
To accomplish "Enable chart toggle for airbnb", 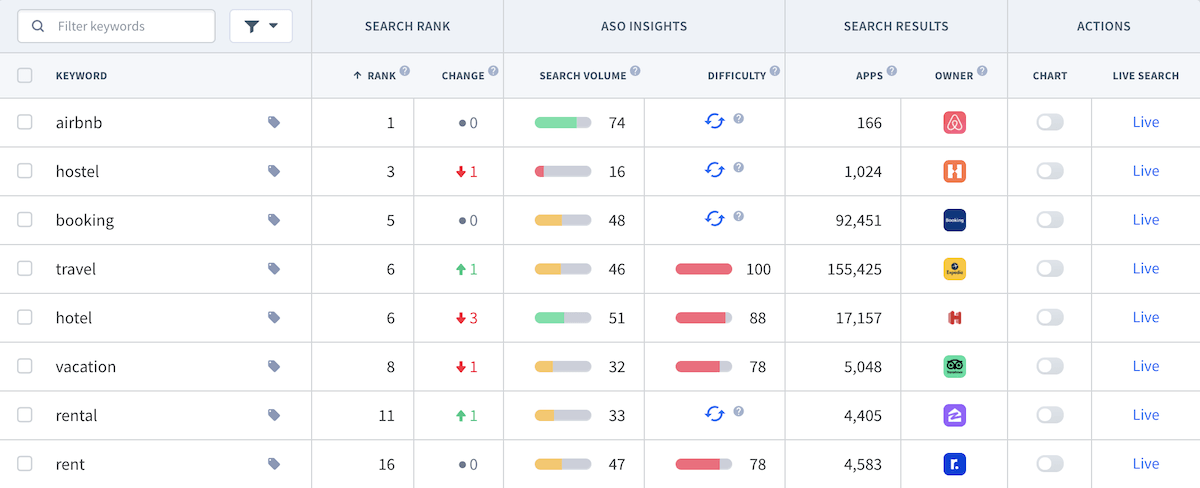I will coord(1050,122).
